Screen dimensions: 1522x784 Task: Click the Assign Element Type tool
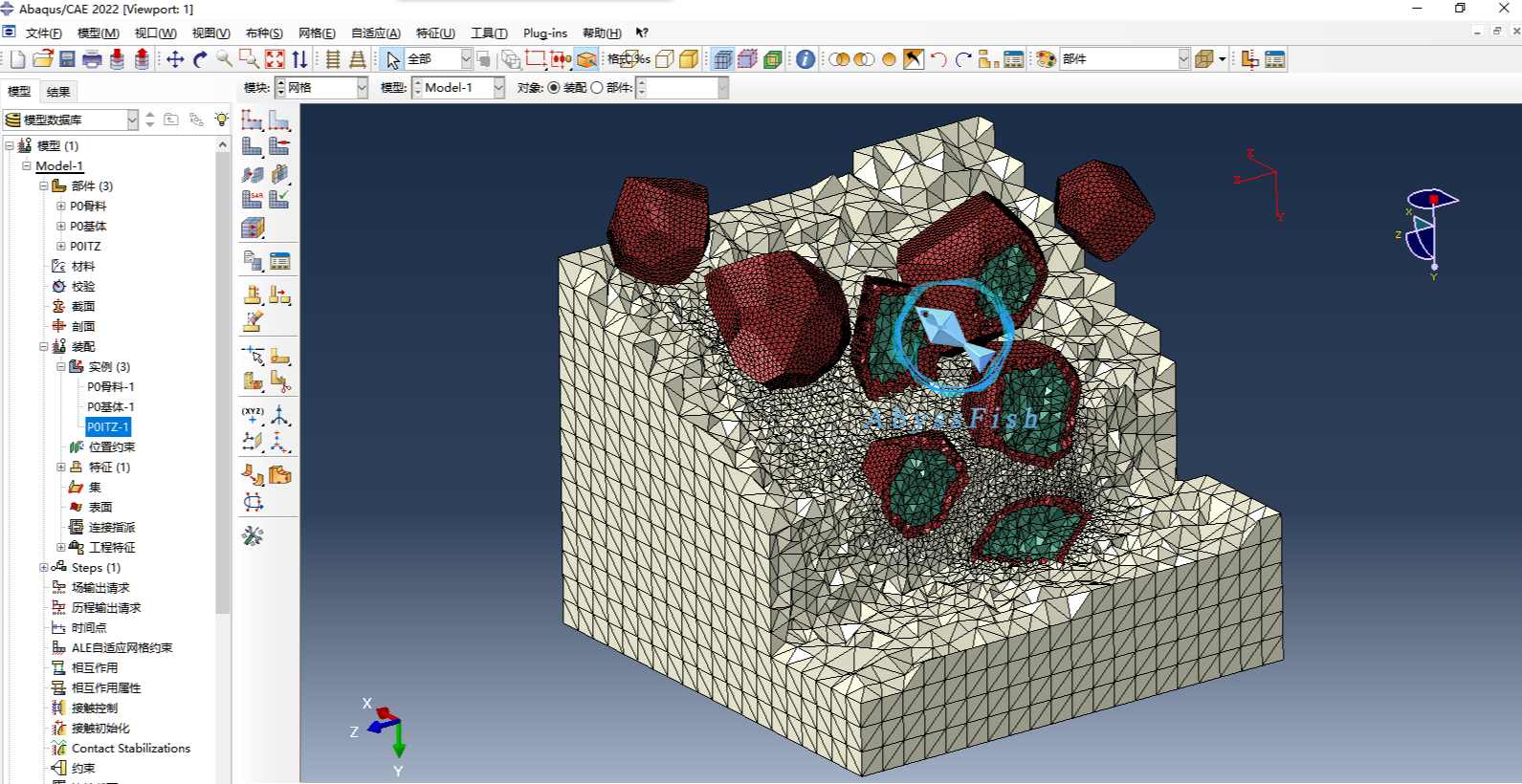tap(253, 199)
